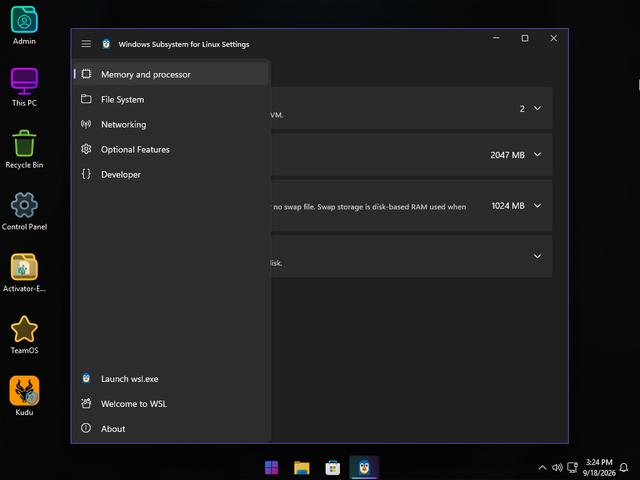
Task: Click the Windows Subsystem for Linux Settings title
Action: 184,44
